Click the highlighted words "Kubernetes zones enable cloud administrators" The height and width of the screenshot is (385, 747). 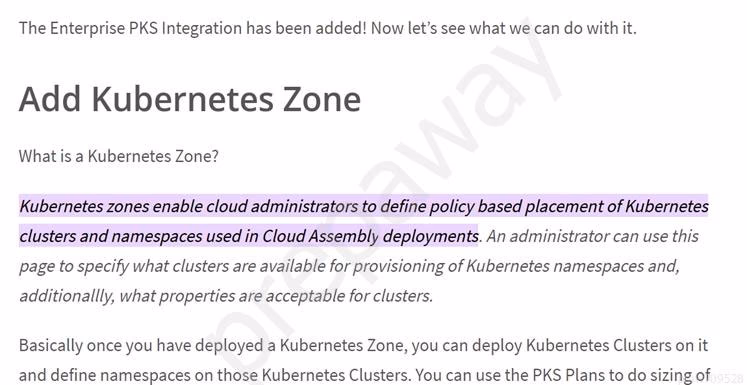tap(189, 207)
